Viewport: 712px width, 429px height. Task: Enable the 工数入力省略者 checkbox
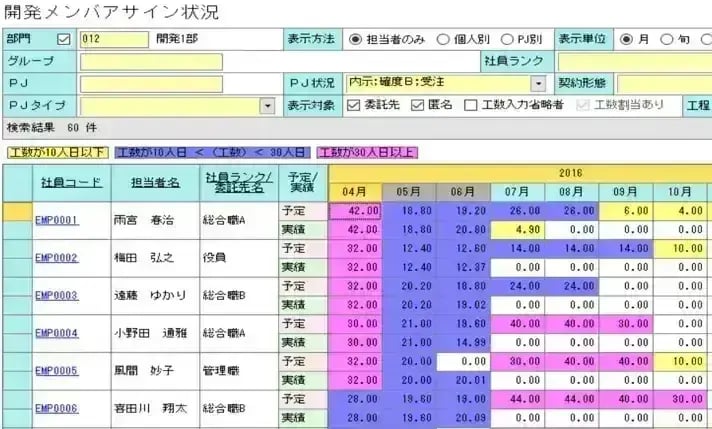pos(471,105)
